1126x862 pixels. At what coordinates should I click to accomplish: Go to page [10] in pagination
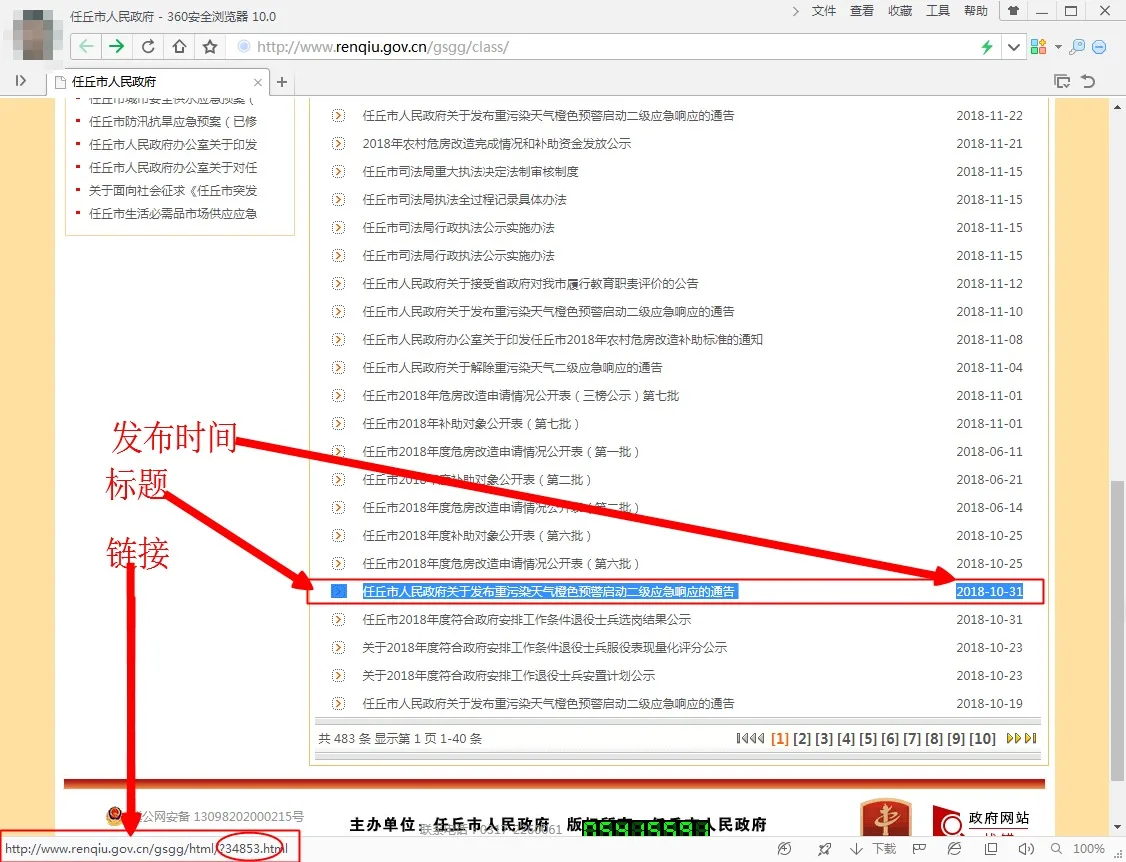tap(982, 738)
